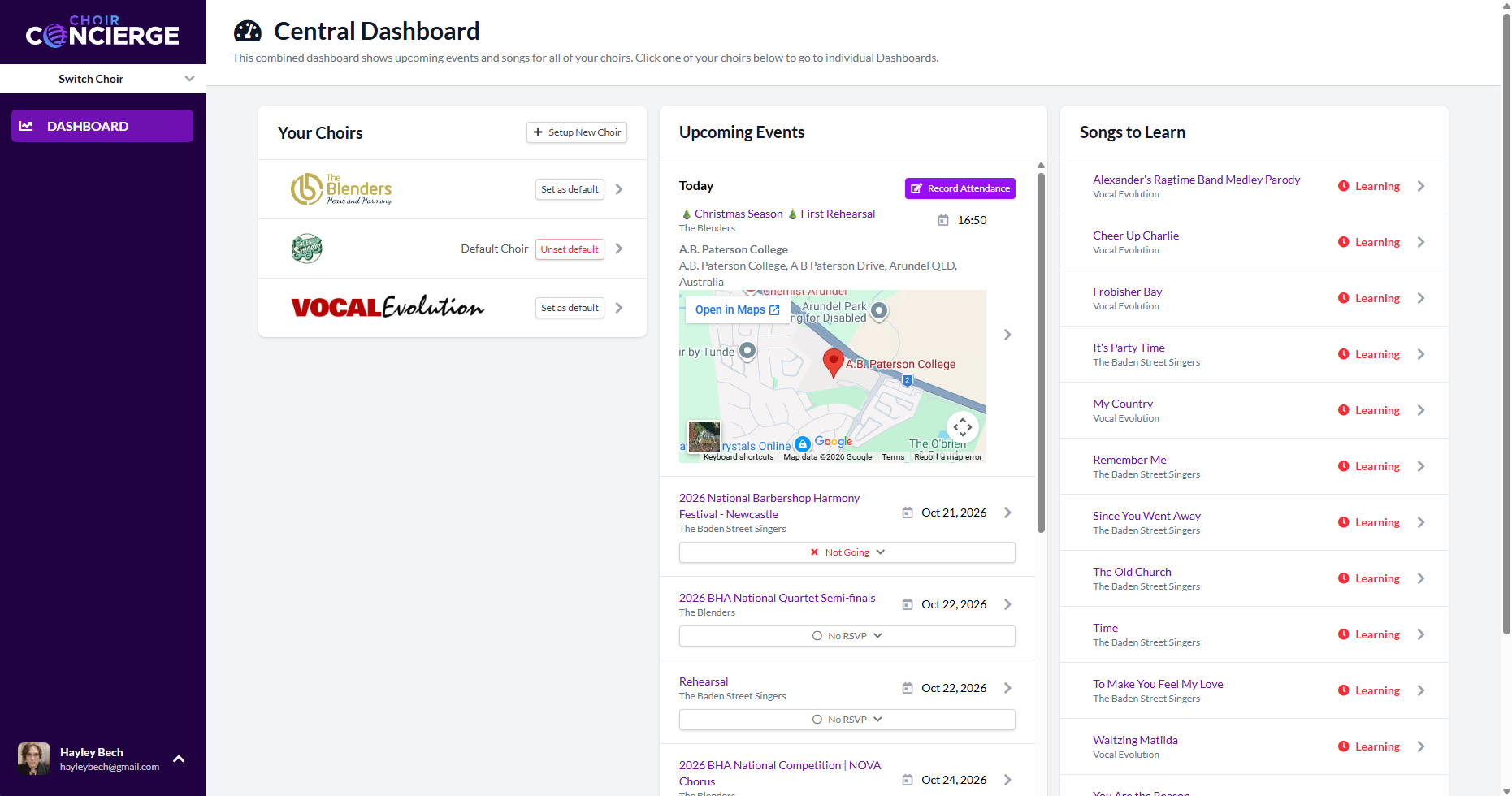Click the map pan control icon
Screen dimensions: 1512x796
point(963,426)
